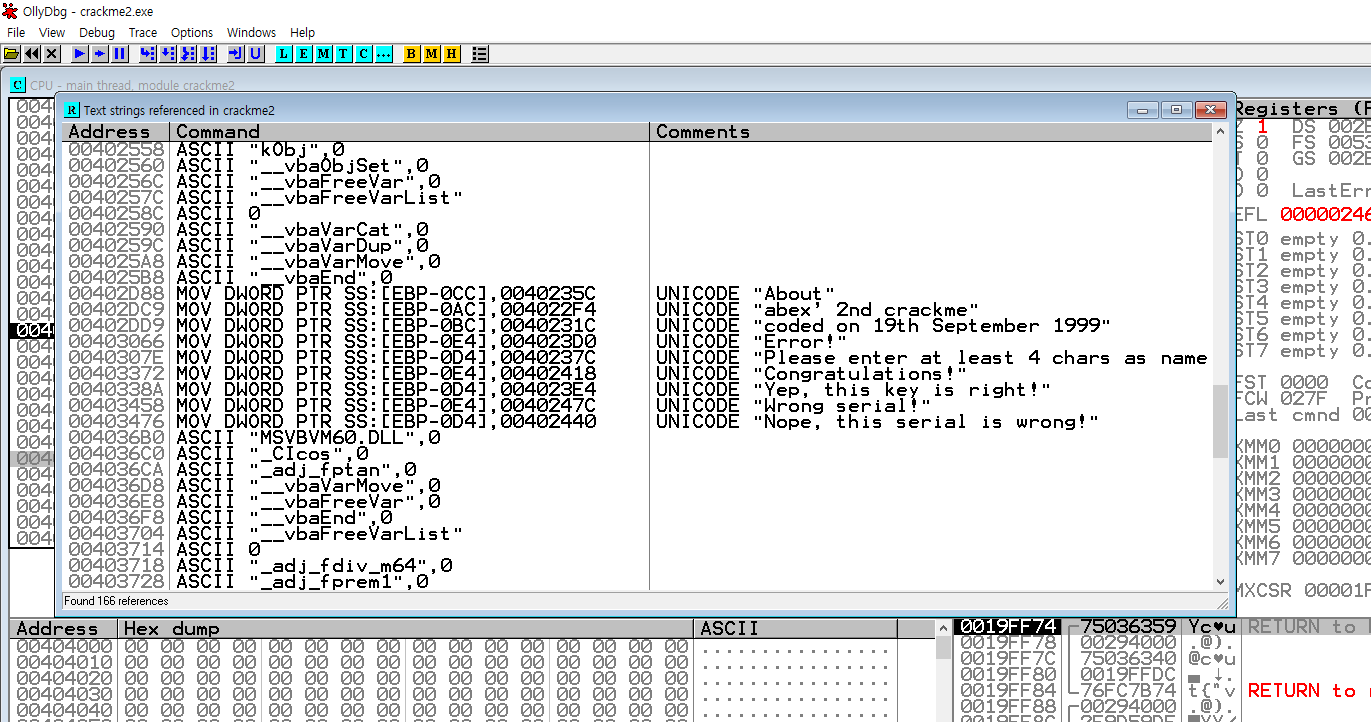
Task: Open the Options menu
Action: point(192,33)
